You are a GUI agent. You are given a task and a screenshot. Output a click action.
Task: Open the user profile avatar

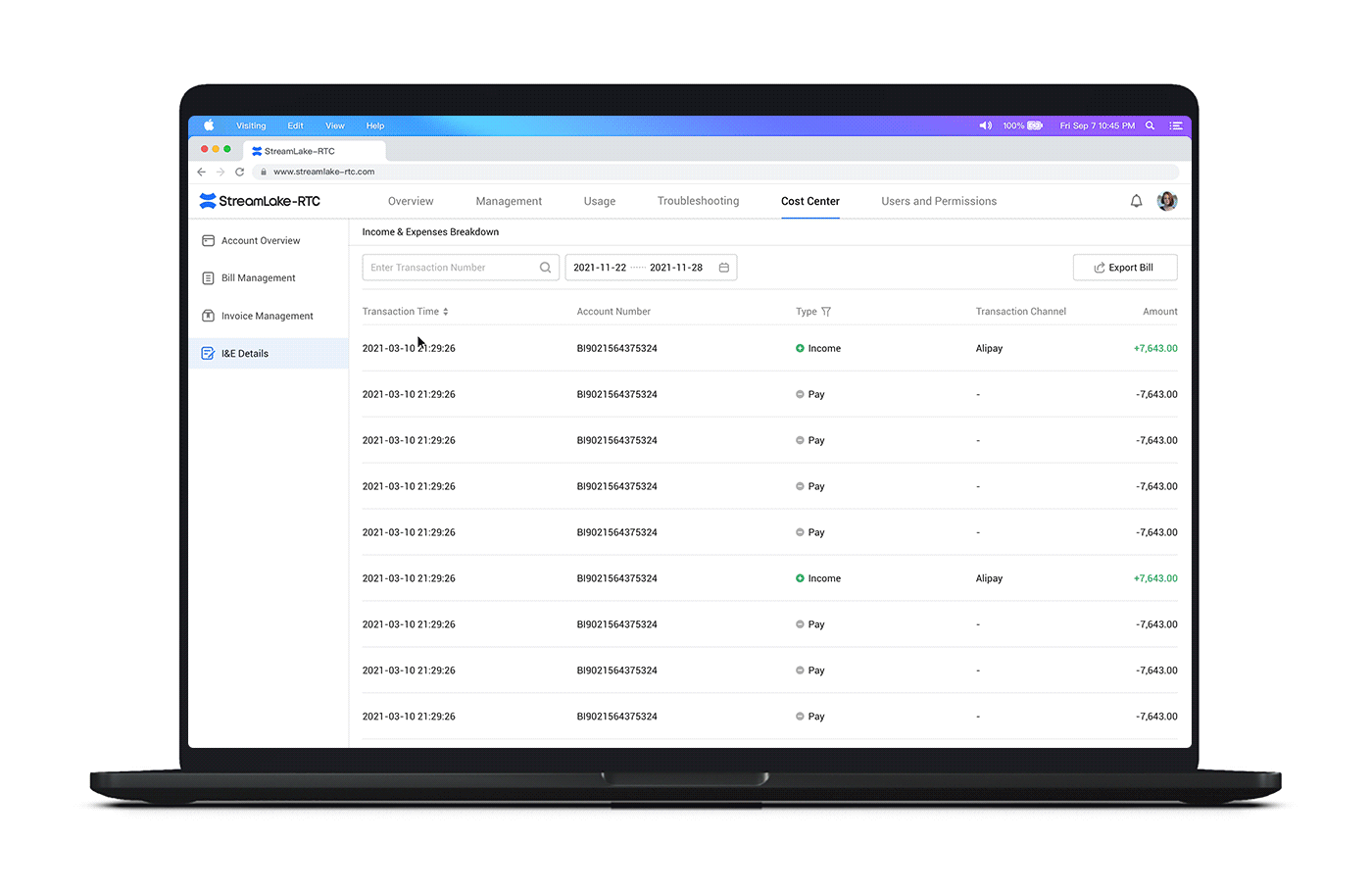point(1166,201)
